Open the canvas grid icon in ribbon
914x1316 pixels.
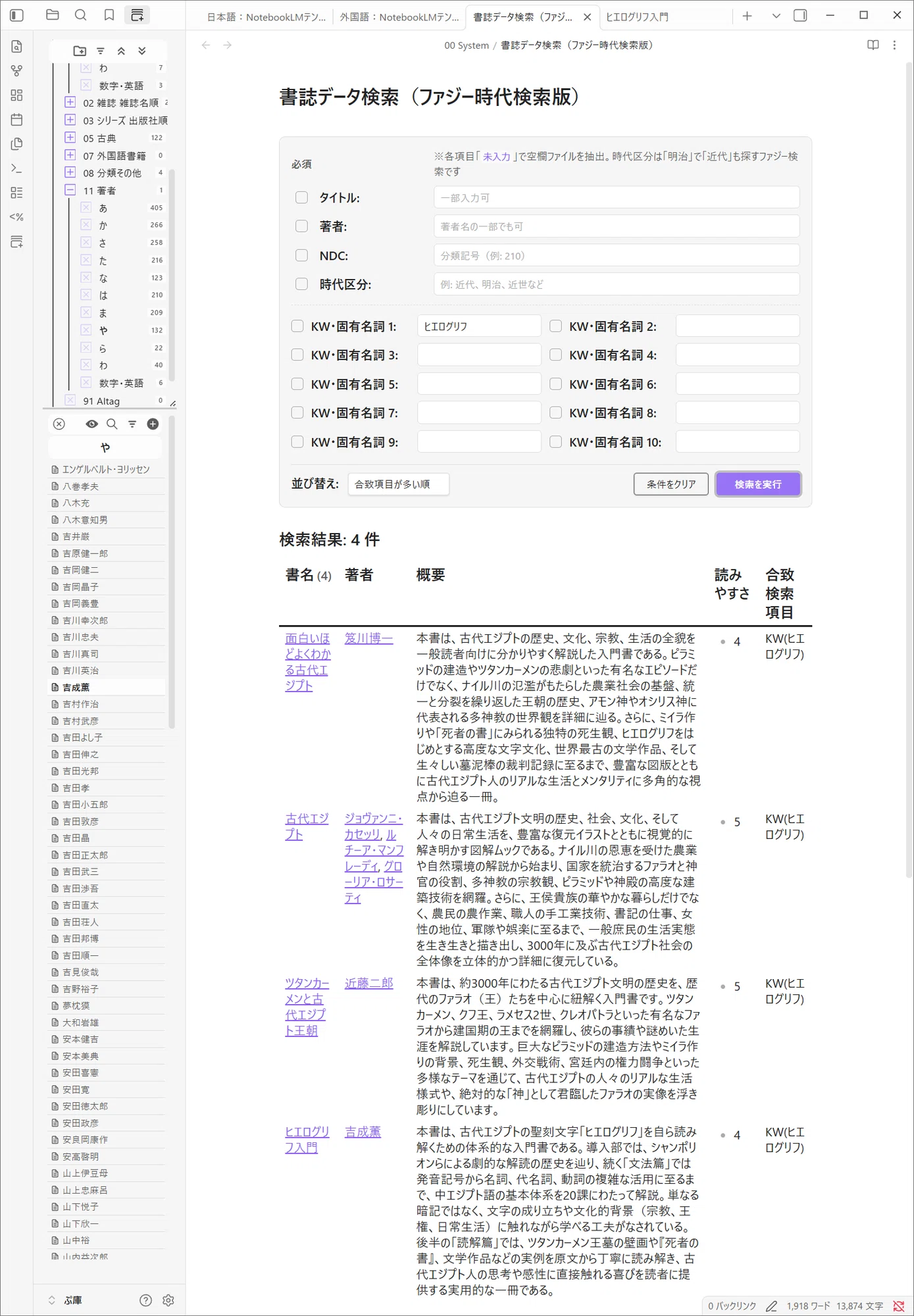17,95
